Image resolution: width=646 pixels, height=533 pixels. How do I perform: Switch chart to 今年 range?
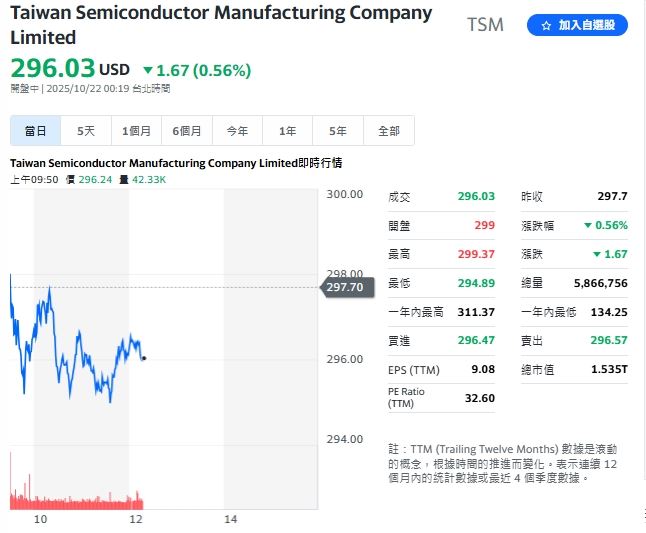click(237, 131)
